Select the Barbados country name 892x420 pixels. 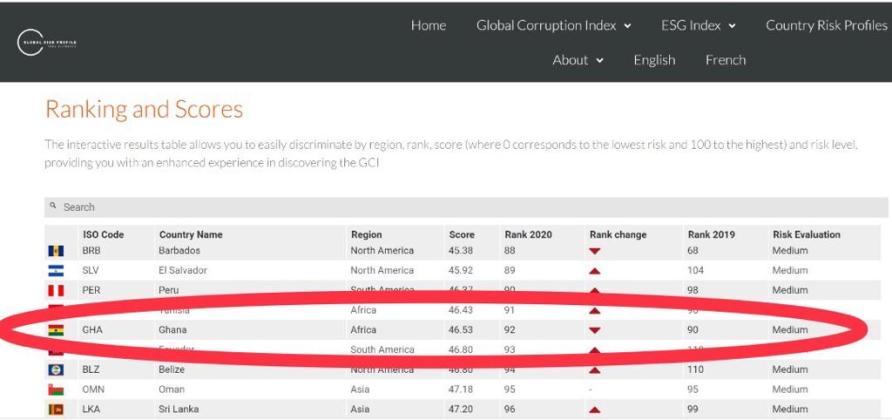pos(179,250)
